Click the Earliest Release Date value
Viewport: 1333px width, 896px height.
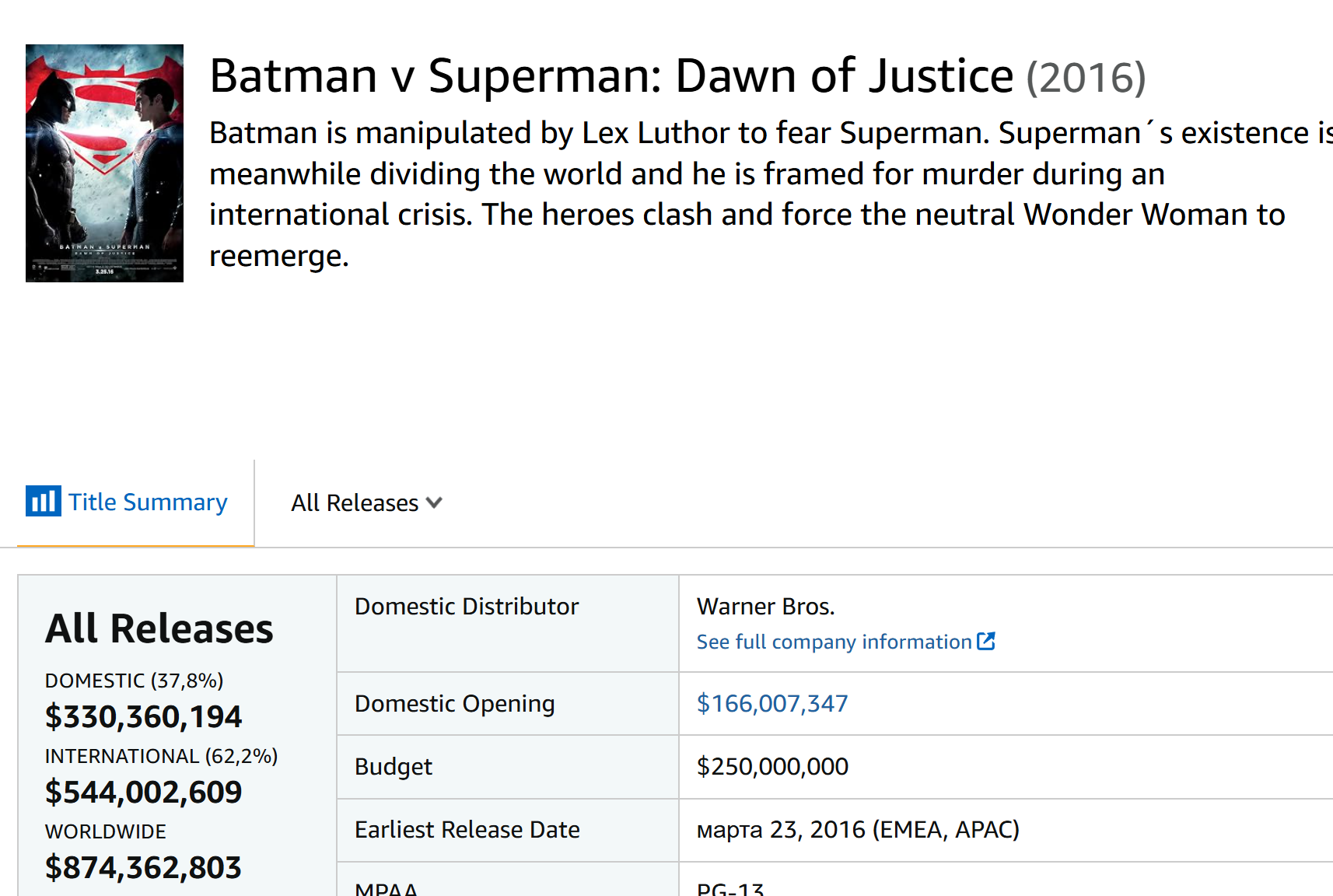pos(858,830)
